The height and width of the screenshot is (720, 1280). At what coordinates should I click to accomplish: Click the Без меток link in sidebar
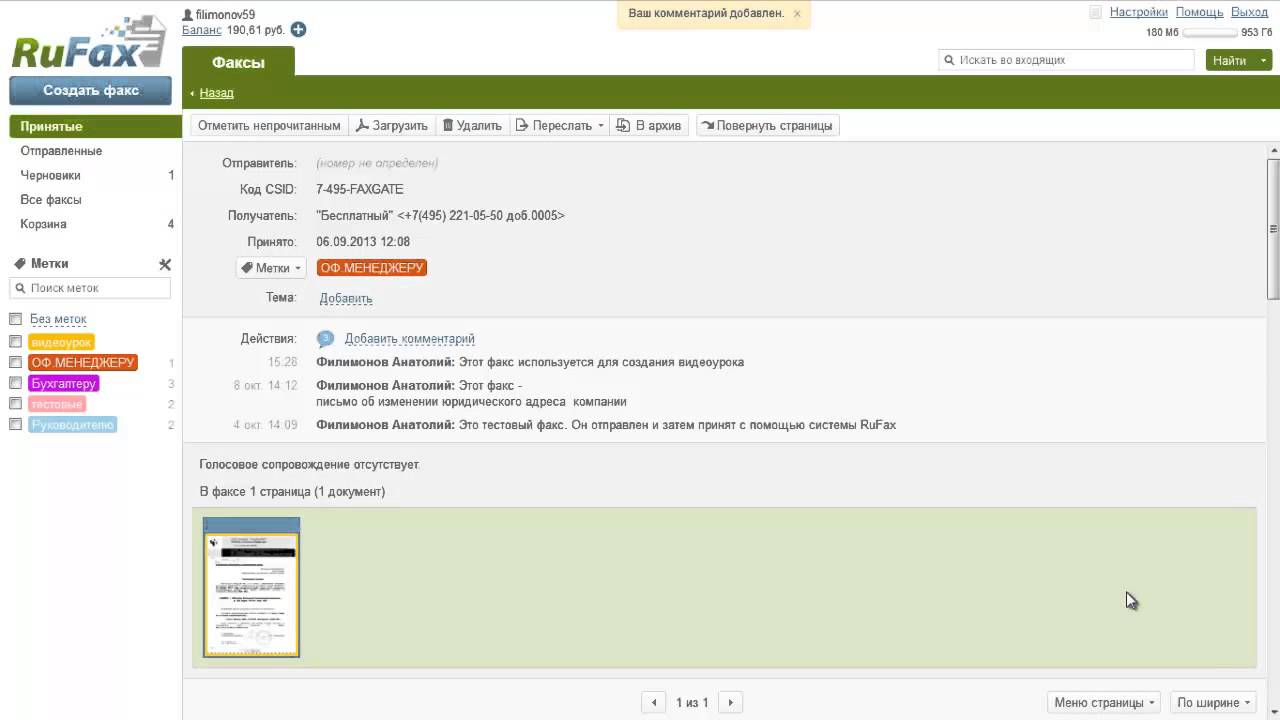pyautogui.click(x=58, y=319)
